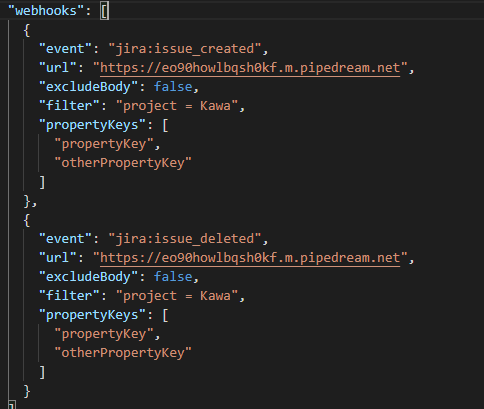The height and width of the screenshot is (409, 484).
Task: Click "excludeBody" key in issue_deleted block
Action: pos(88,277)
